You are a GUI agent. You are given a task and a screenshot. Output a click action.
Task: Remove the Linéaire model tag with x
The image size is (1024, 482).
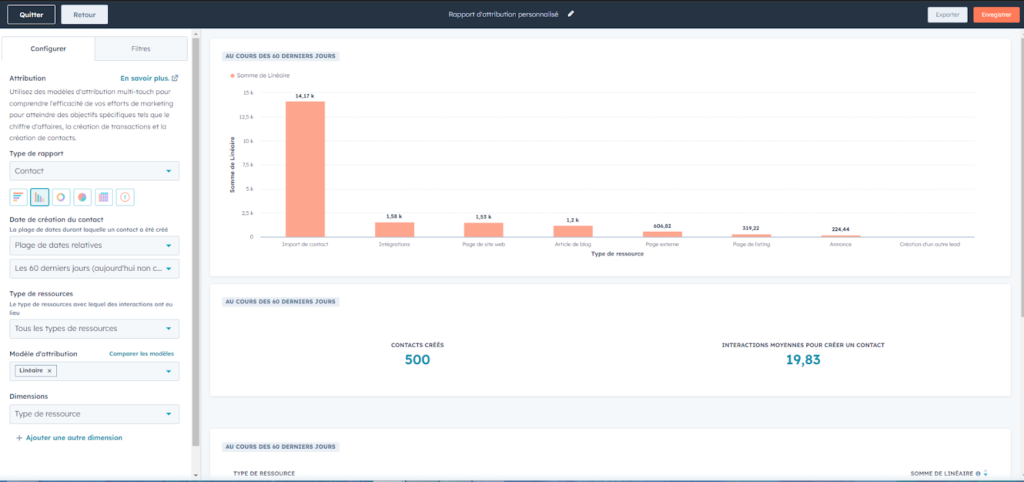pyautogui.click(x=50, y=370)
